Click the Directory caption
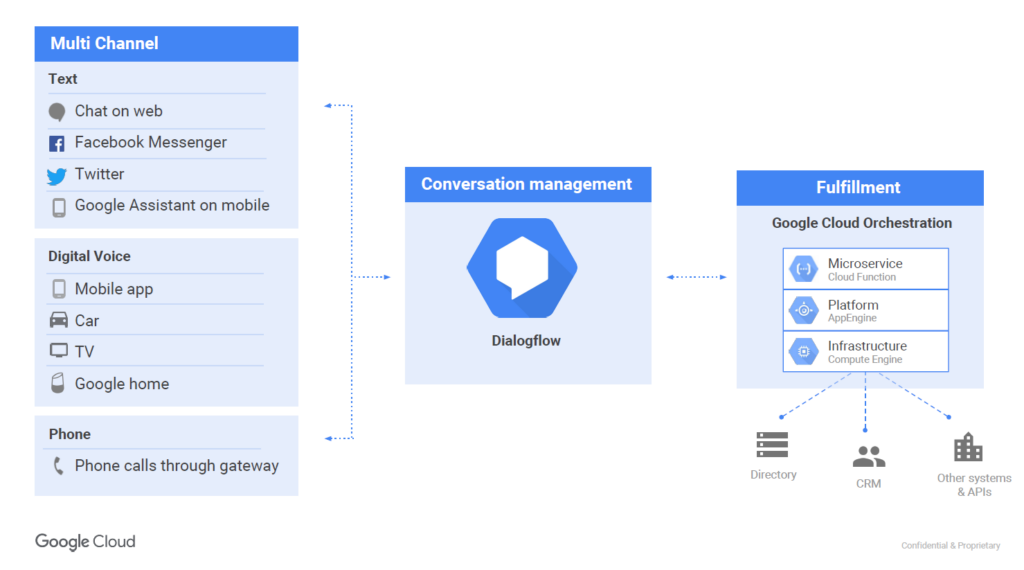 773,475
